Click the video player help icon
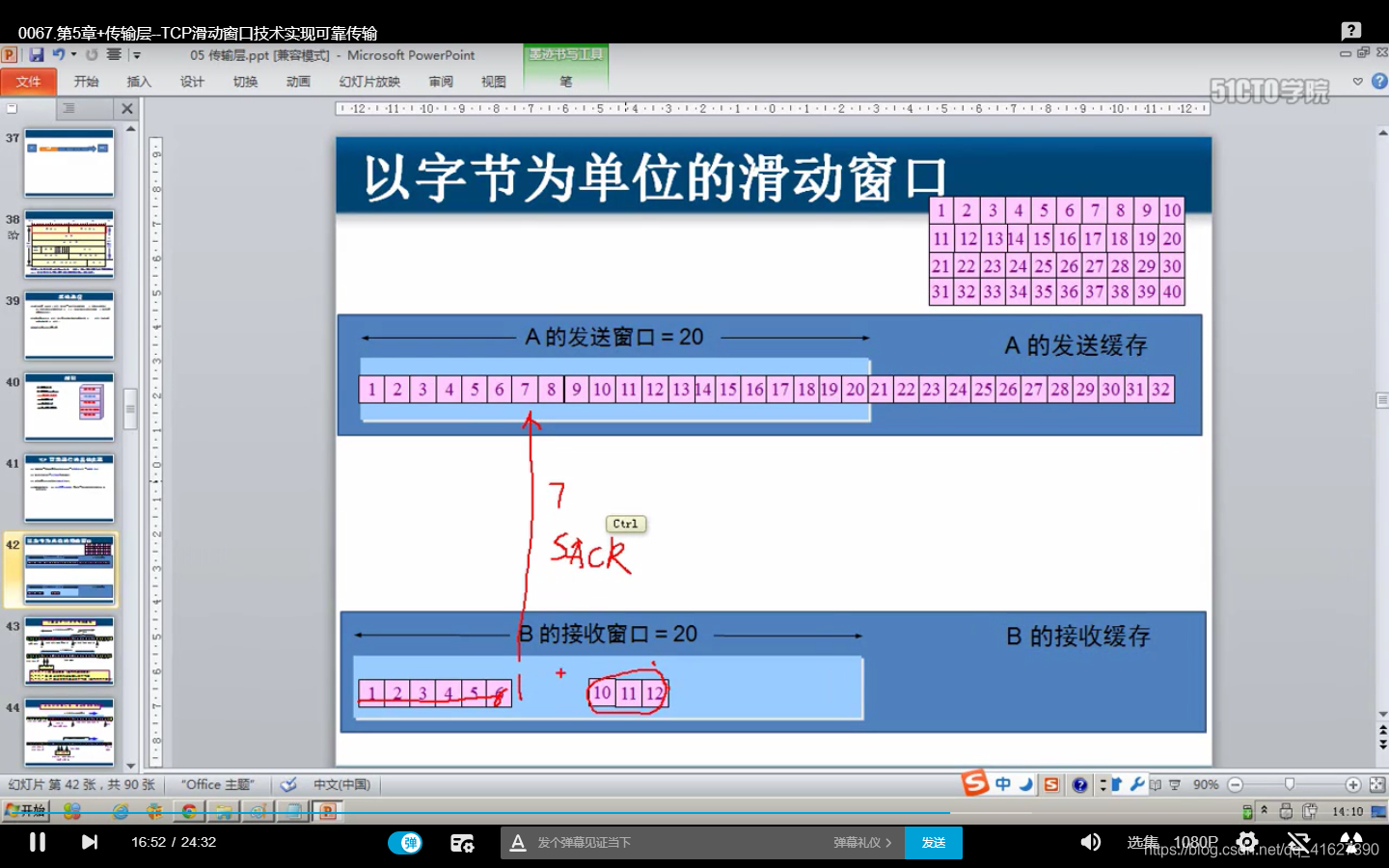Viewport: 1389px width, 868px height. coord(1351,31)
